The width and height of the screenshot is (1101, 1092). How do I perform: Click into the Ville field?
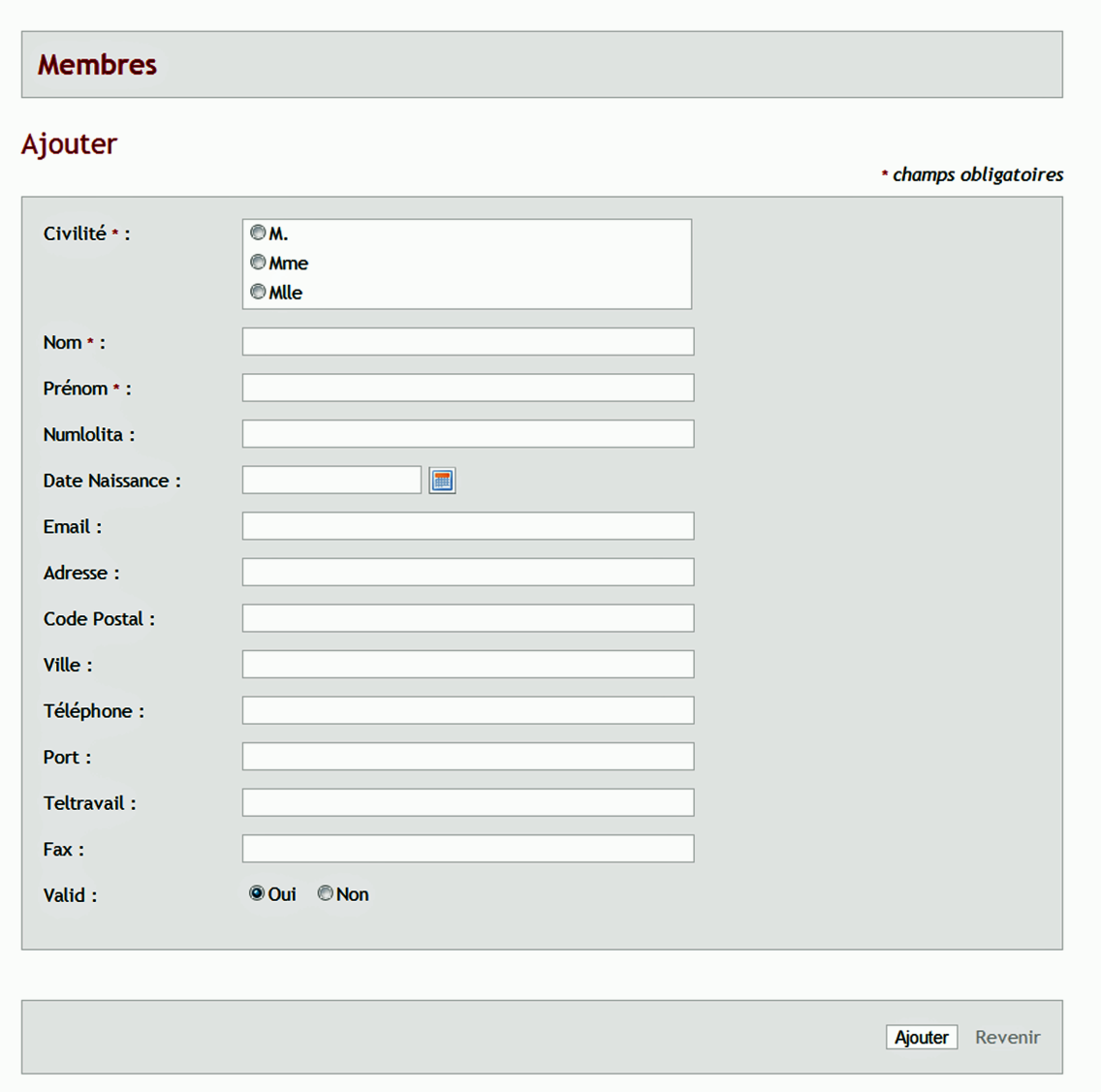click(x=468, y=665)
